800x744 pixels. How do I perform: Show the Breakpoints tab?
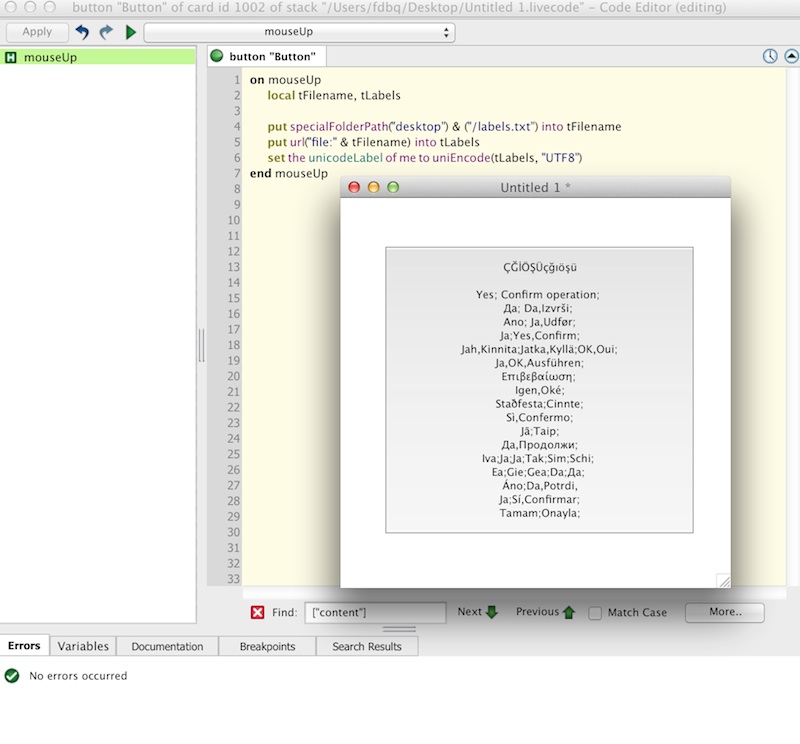[267, 646]
